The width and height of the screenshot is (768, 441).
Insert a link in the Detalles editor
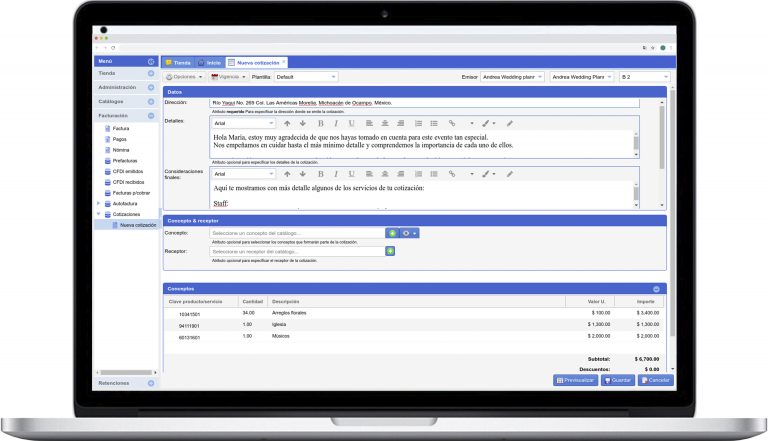[452, 123]
